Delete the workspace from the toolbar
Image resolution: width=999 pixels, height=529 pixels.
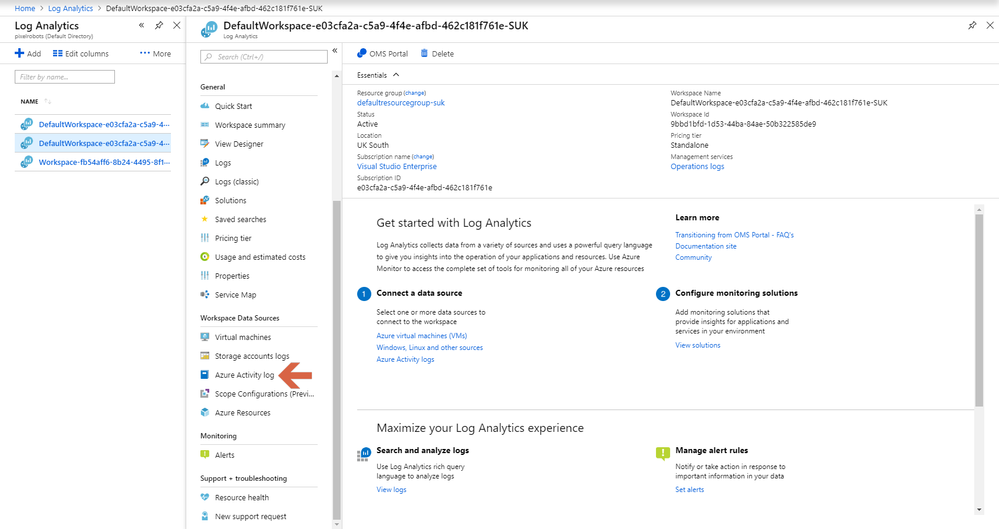[x=437, y=54]
